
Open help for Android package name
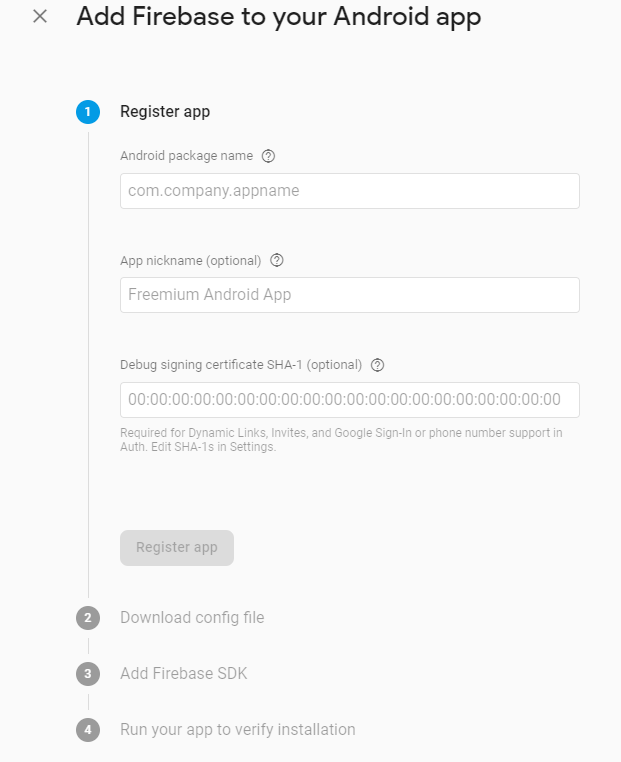pos(268,156)
